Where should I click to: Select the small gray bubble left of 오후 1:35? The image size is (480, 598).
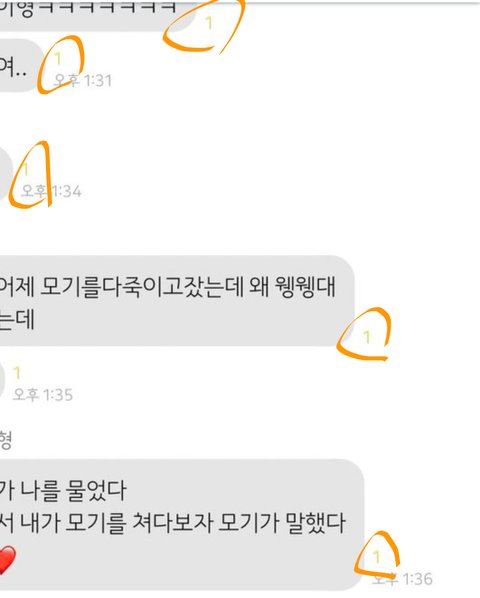click(2, 379)
